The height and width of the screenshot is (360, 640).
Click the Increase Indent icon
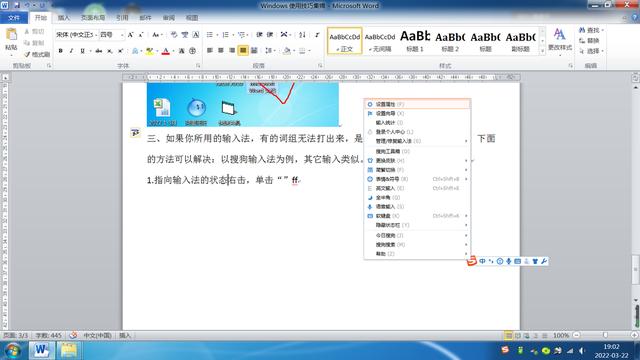click(x=269, y=35)
